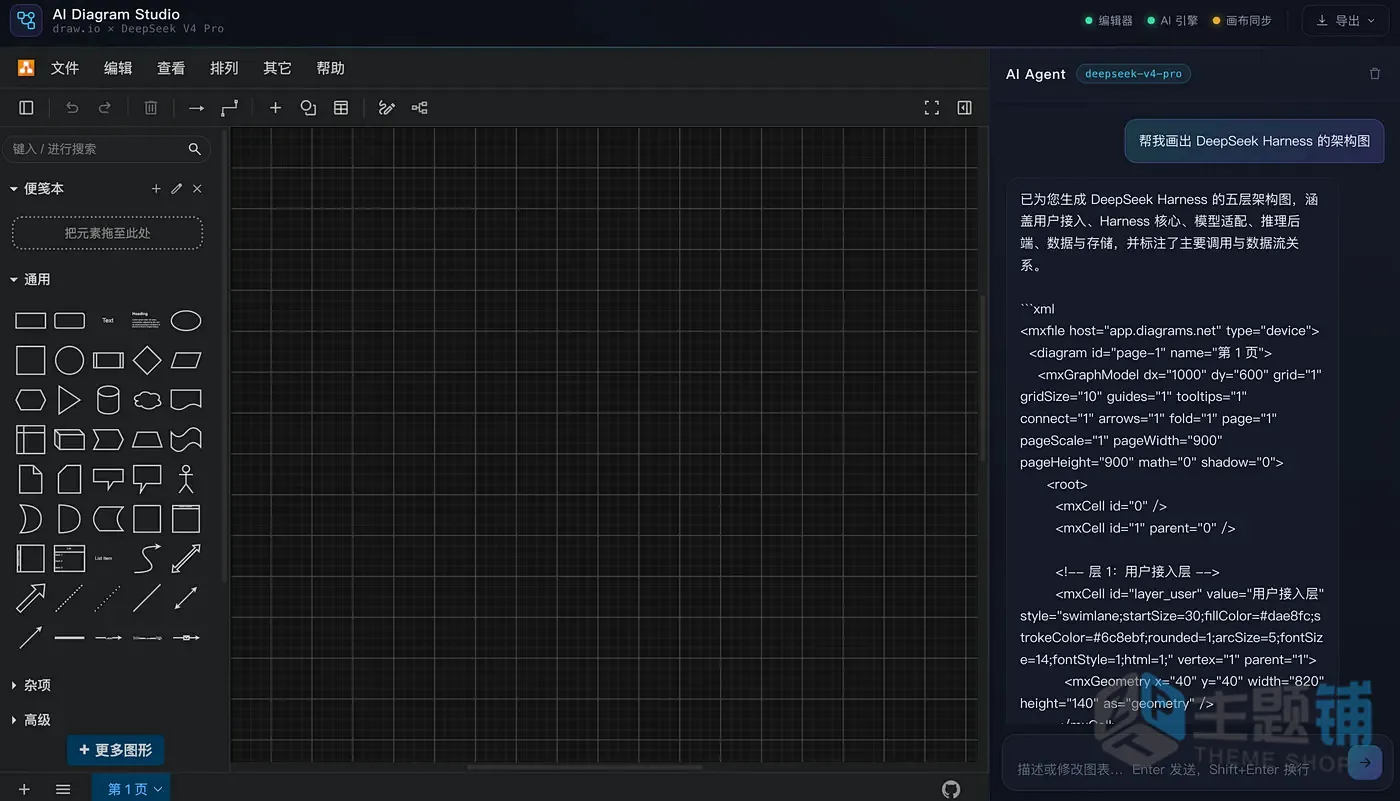Pick the Text shape
The height and width of the screenshot is (801, 1400).
pyautogui.click(x=108, y=321)
